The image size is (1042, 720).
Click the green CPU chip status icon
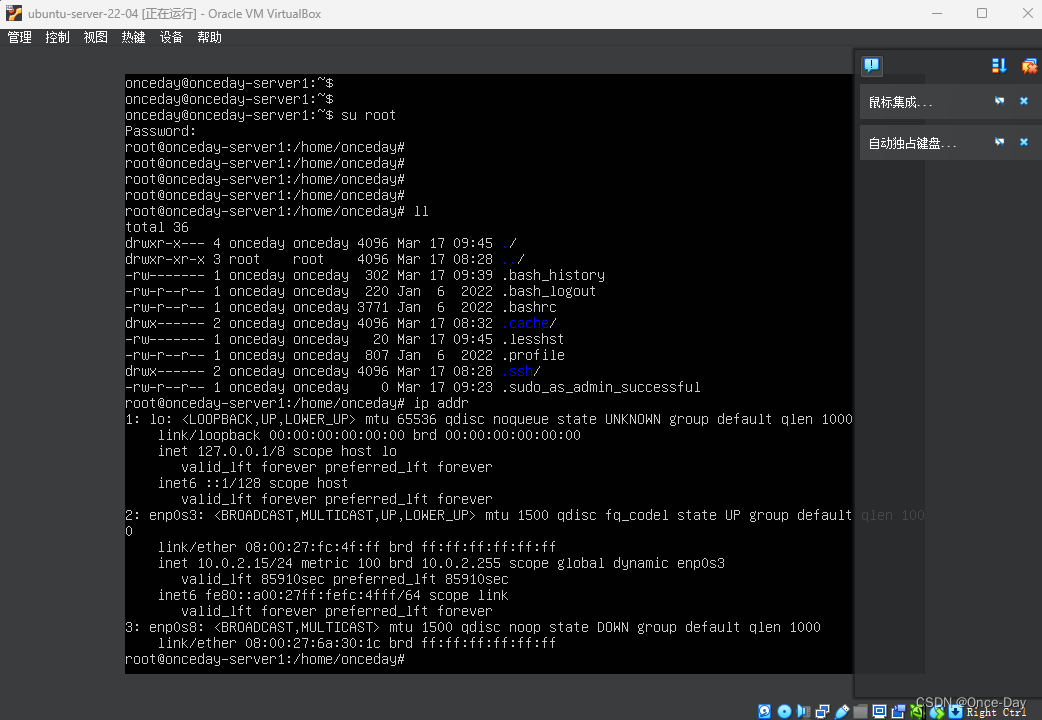pos(917,711)
